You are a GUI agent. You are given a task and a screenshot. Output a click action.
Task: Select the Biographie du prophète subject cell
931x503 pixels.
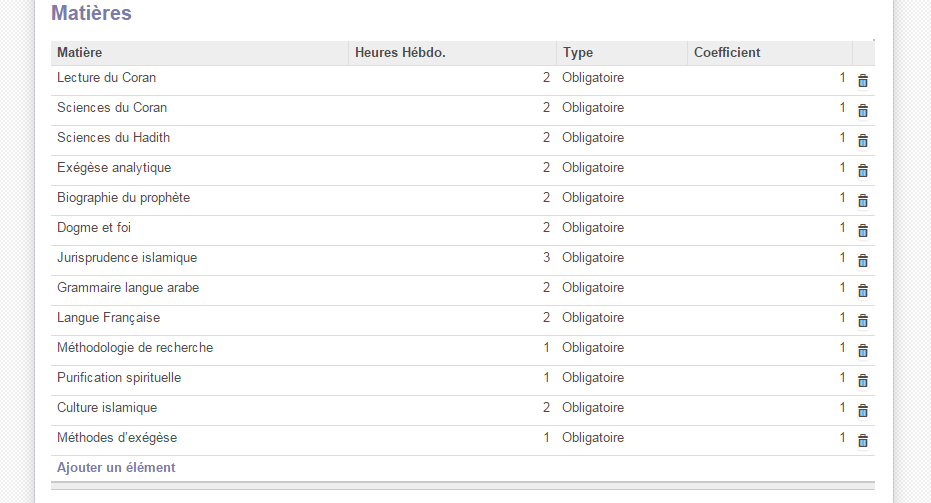[x=200, y=198]
